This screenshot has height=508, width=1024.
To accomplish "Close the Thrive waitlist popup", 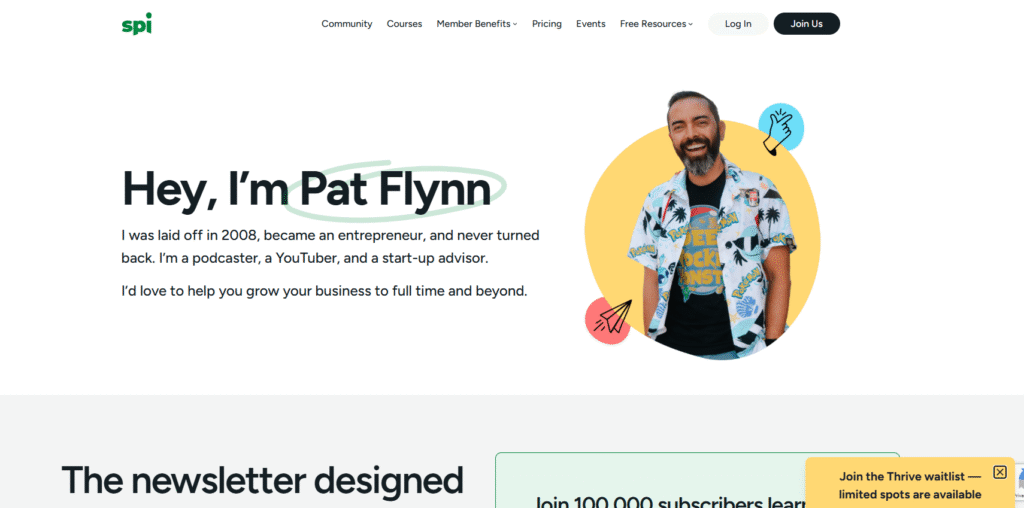I will click(1000, 472).
